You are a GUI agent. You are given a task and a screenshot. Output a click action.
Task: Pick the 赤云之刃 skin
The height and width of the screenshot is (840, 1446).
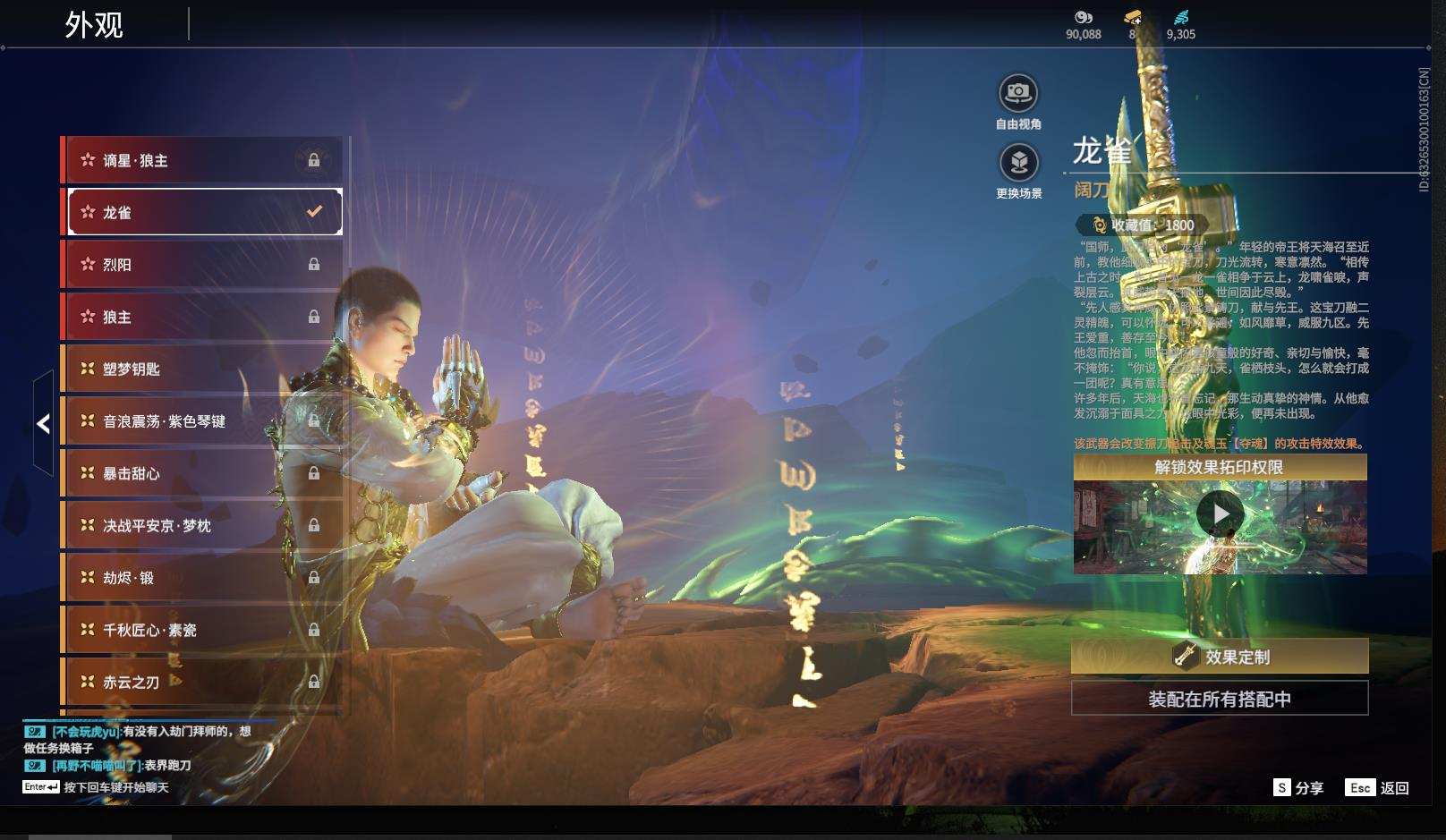coord(202,682)
